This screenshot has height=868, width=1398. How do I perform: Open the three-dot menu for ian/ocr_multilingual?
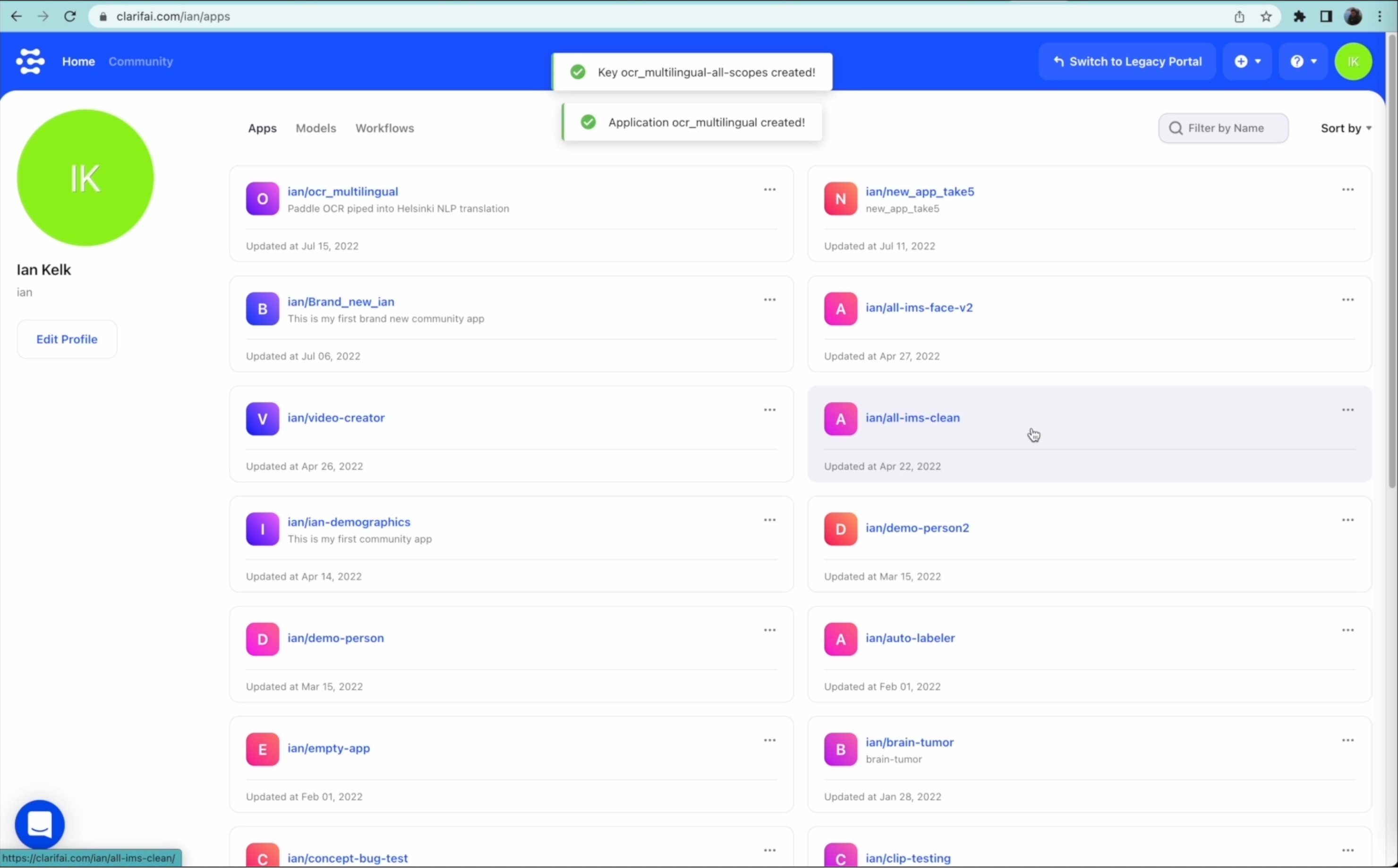coord(769,189)
